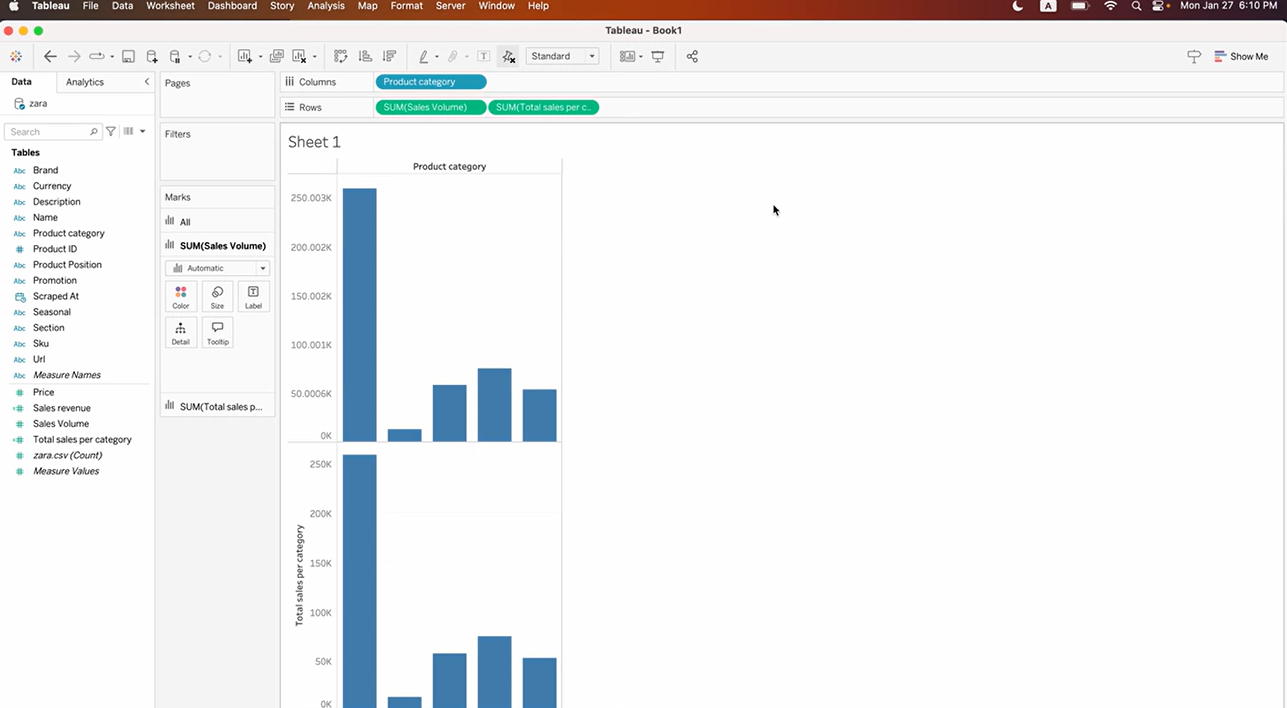The height and width of the screenshot is (708, 1287).
Task: Click the Sheet 1 title
Action: pyautogui.click(x=314, y=142)
